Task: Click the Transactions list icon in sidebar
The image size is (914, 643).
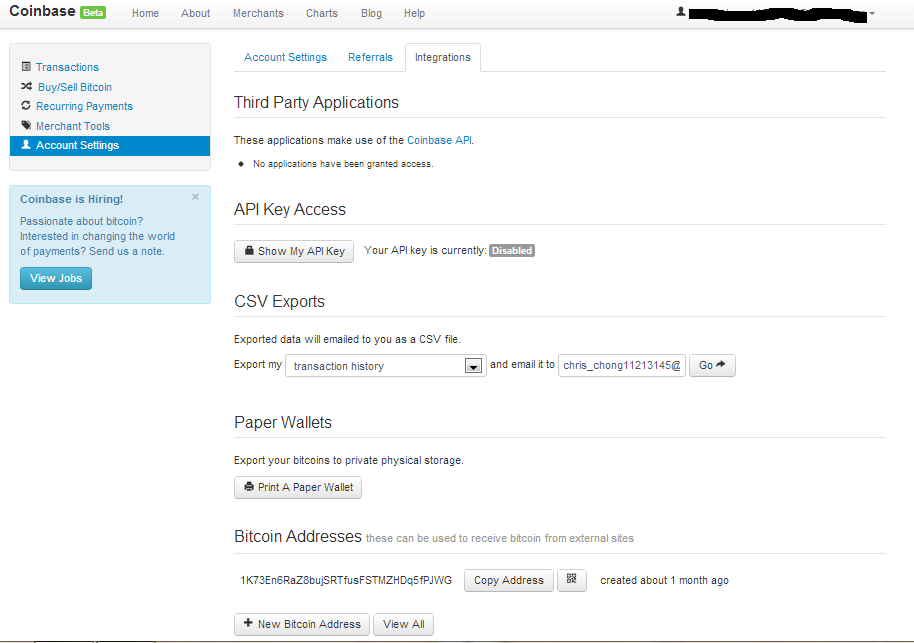Action: 26,66
